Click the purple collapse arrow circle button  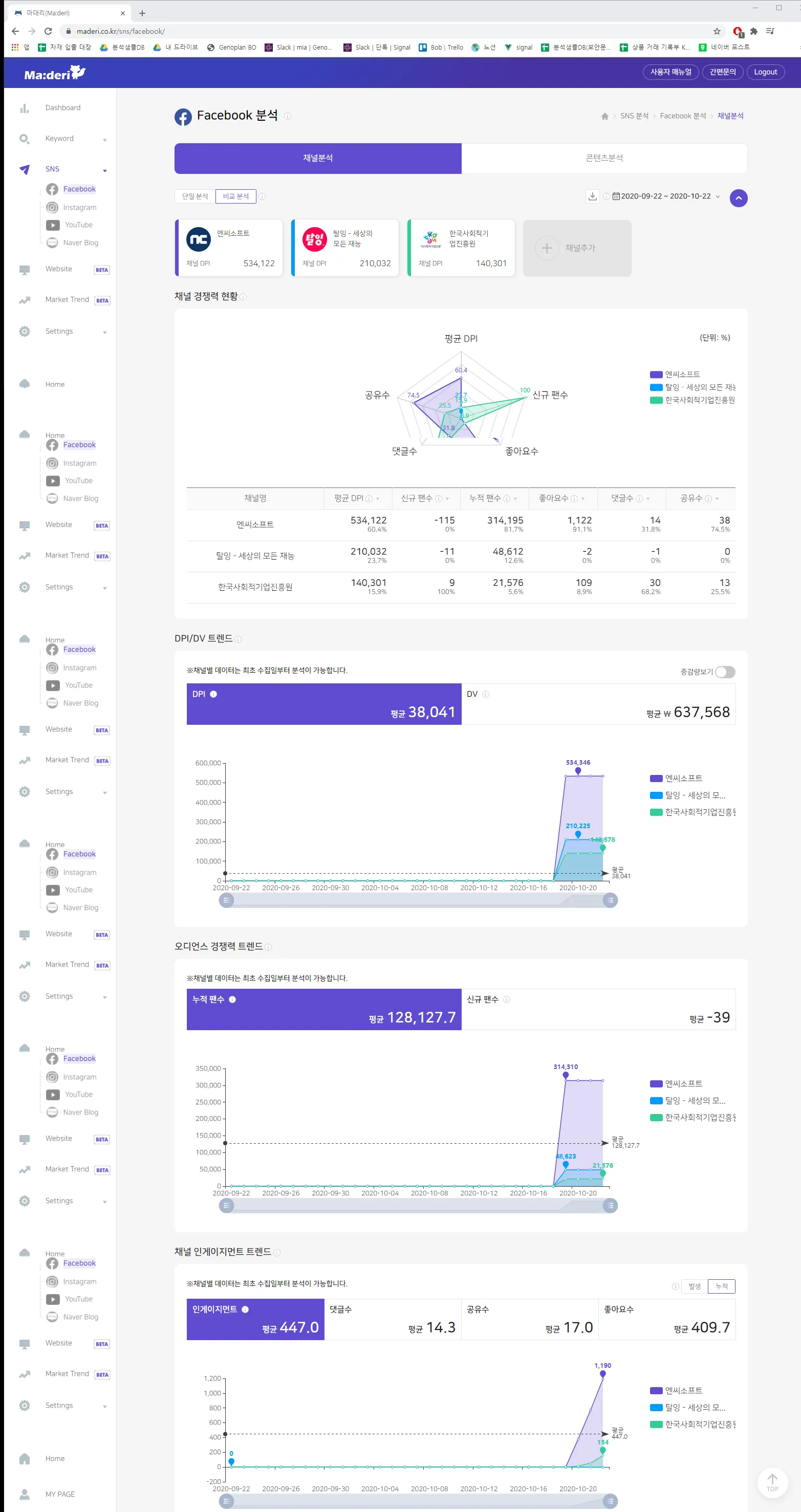coord(738,198)
